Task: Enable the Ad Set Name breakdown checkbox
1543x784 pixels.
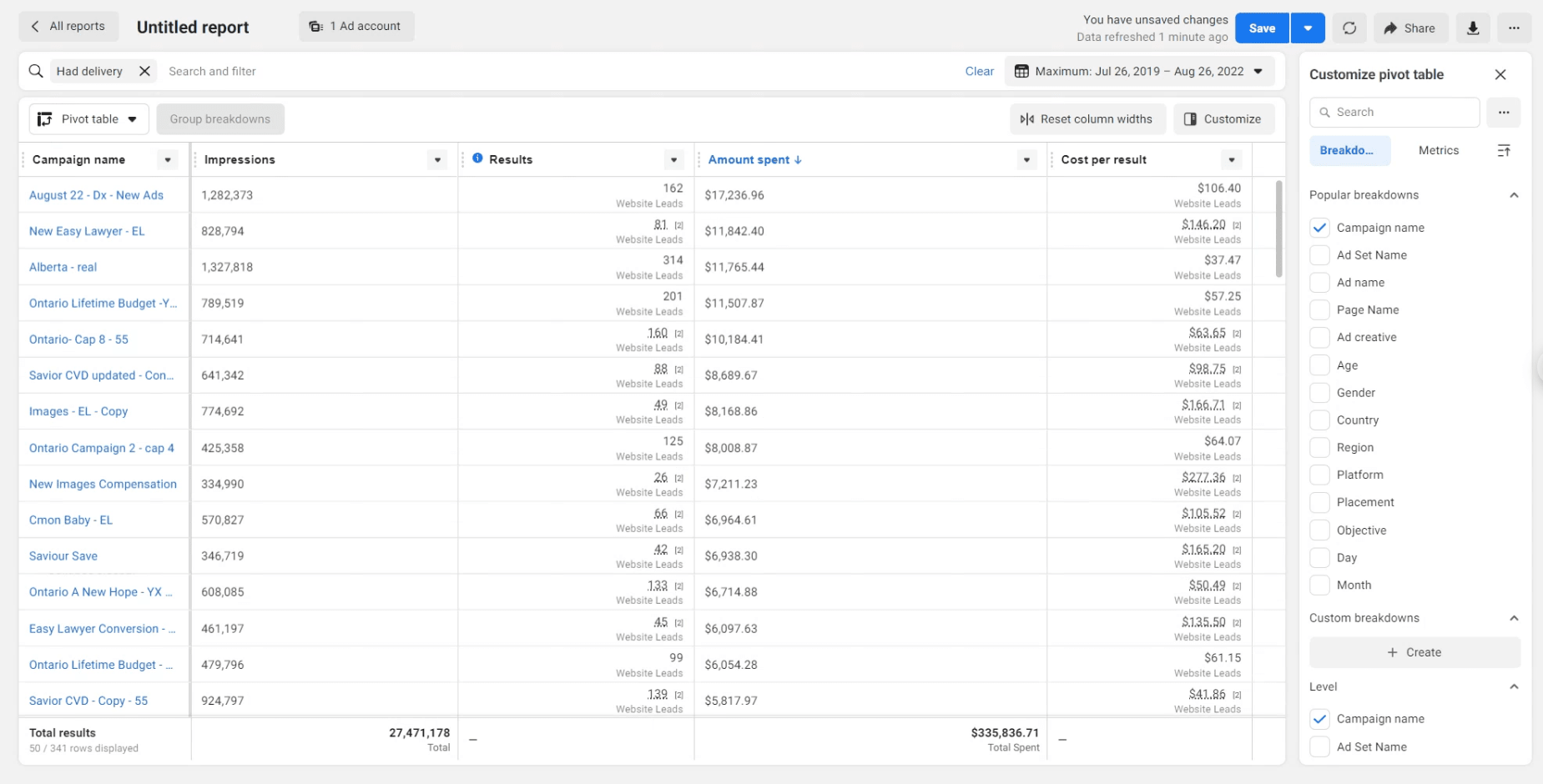Action: tap(1319, 255)
